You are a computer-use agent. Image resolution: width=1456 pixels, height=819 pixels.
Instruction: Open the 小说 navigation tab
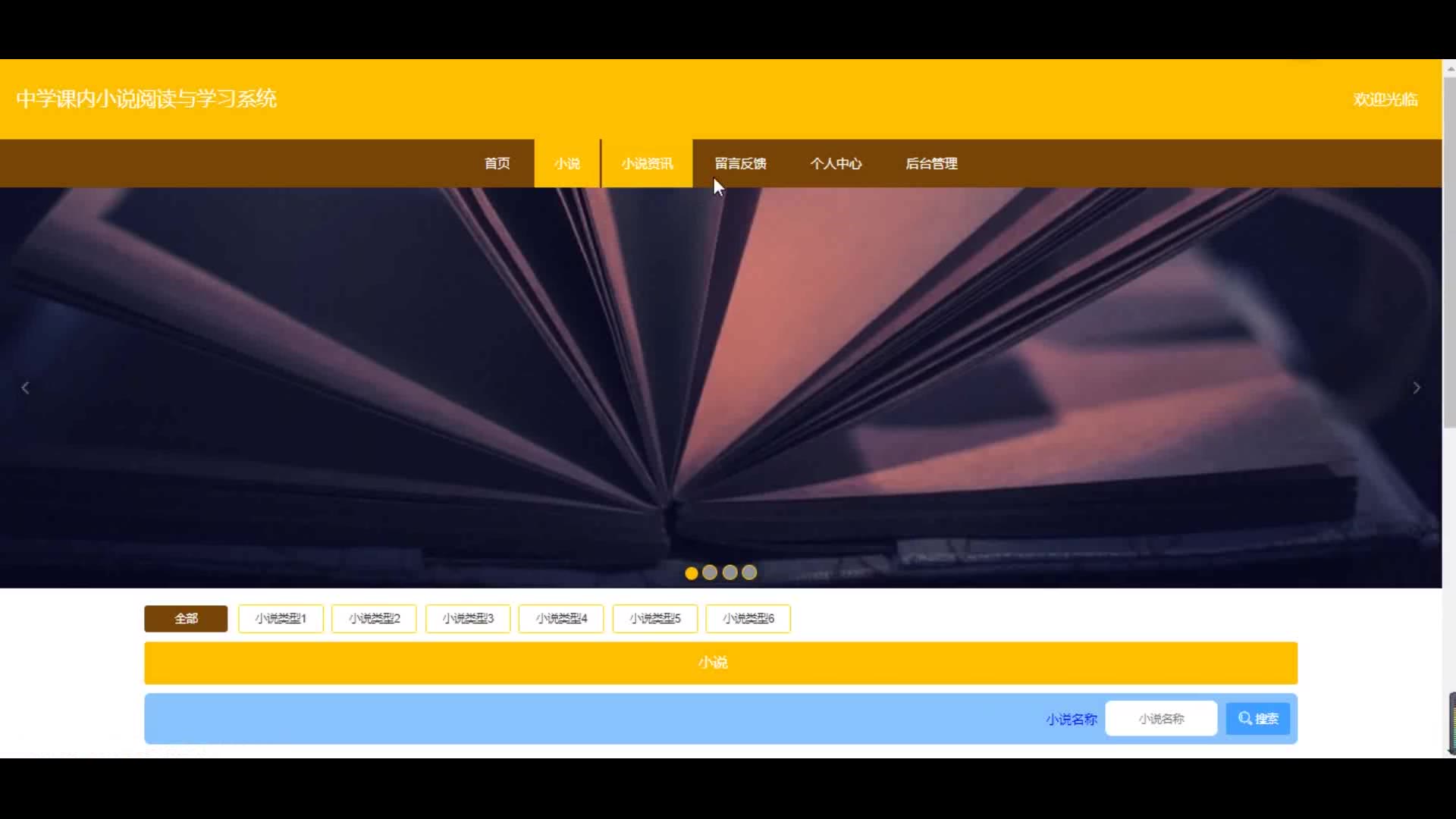pos(566,163)
